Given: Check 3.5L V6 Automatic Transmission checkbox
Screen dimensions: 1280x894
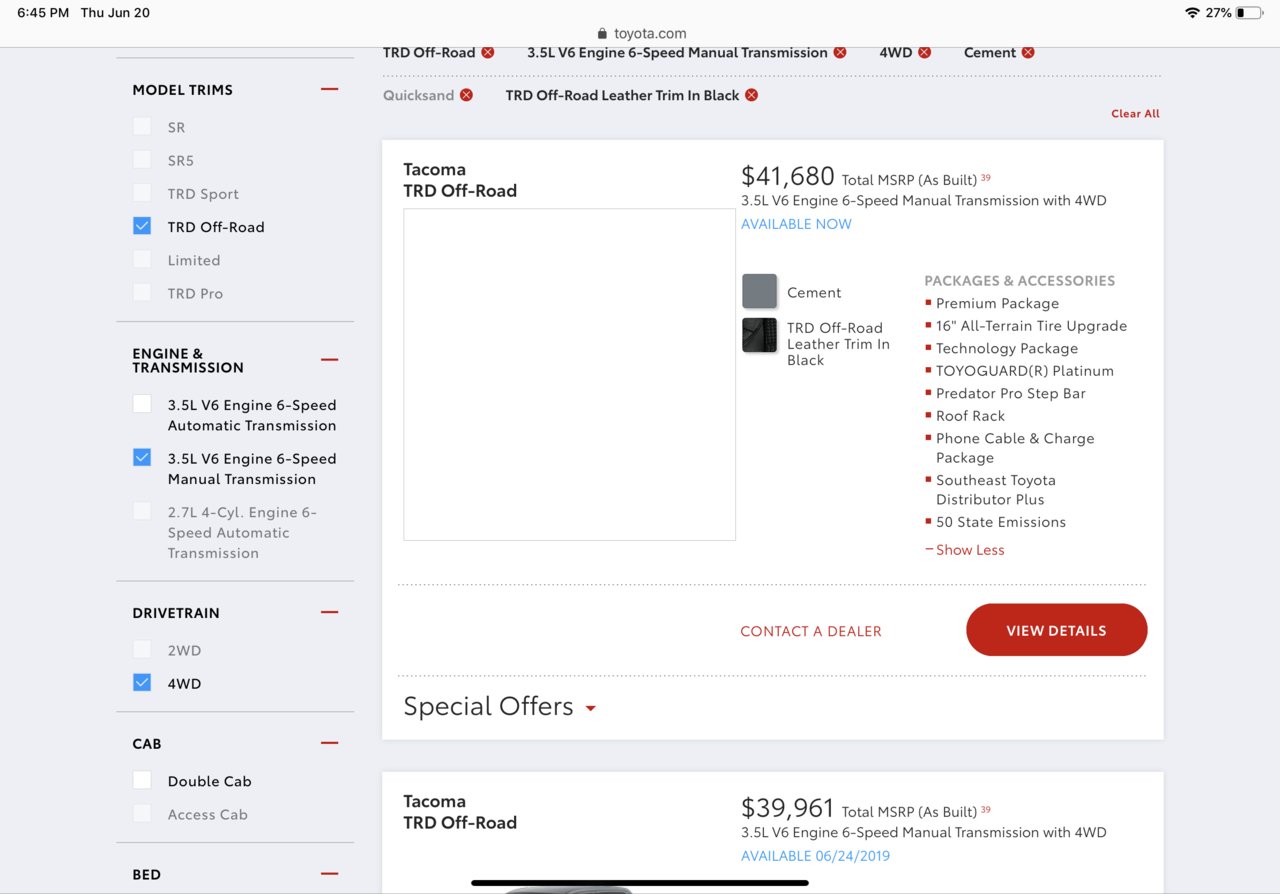Looking at the screenshot, I should pos(142,404).
